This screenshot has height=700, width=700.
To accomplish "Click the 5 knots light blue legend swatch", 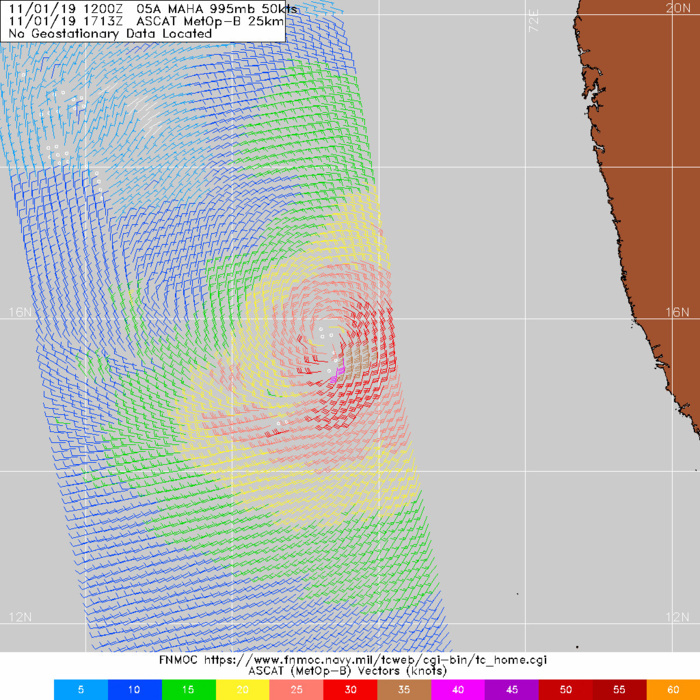I will tap(80, 690).
